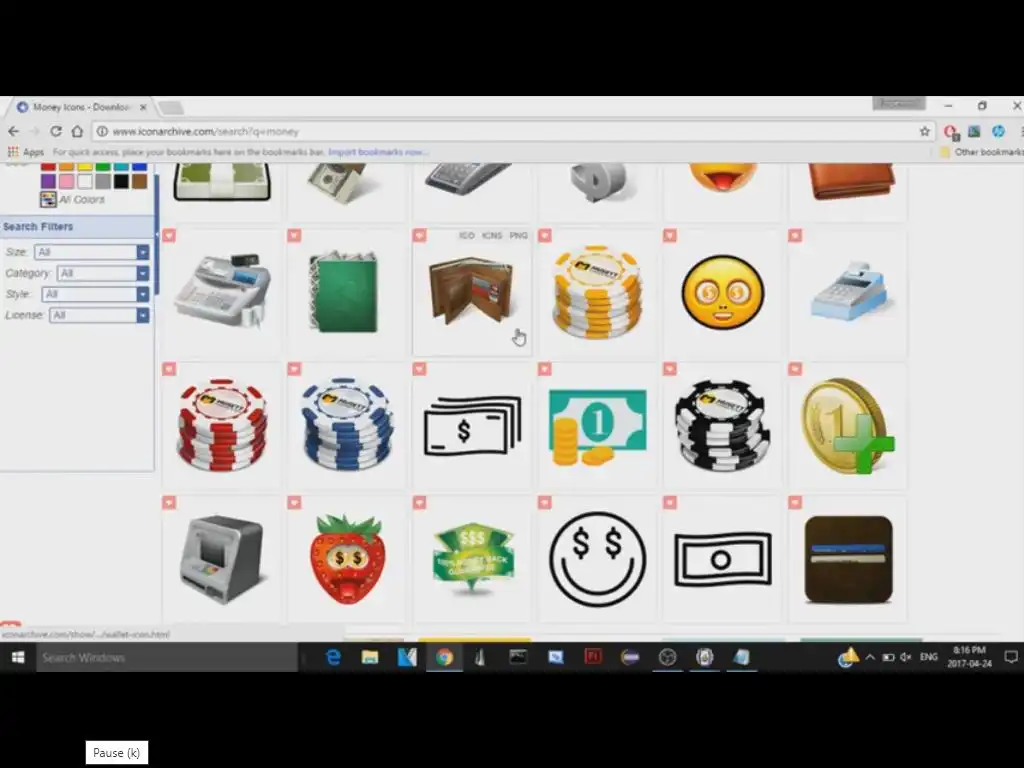This screenshot has height=768, width=1024.
Task: Open File Explorer from the taskbar
Action: click(x=370, y=657)
